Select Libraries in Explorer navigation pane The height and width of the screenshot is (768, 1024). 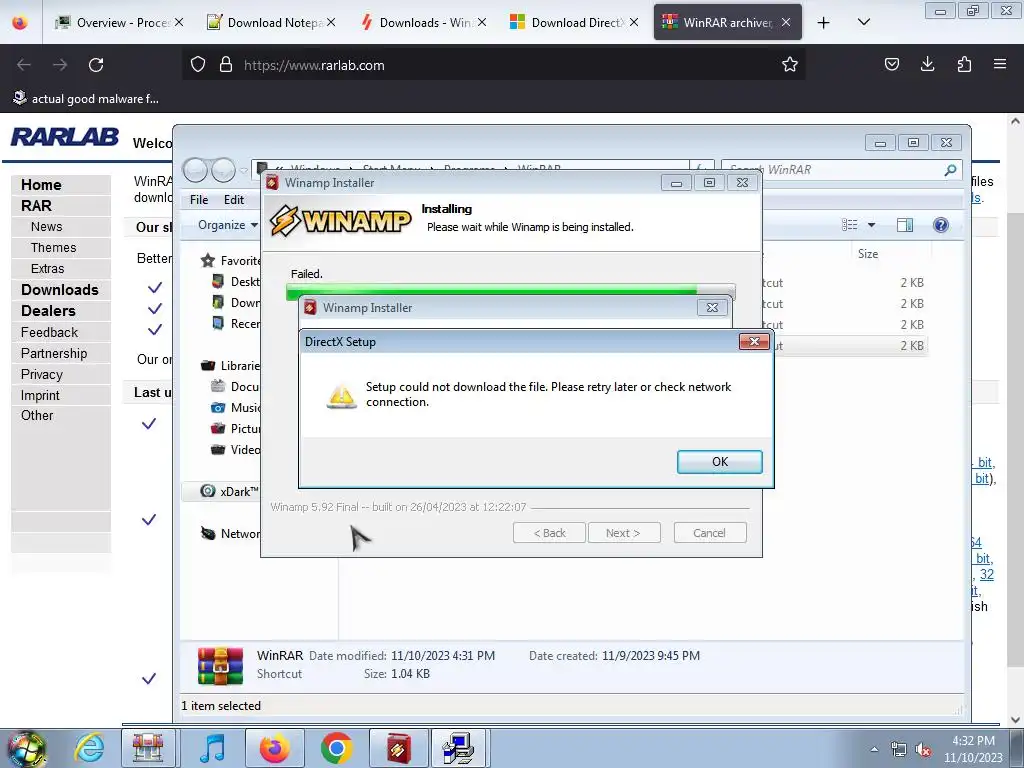pyautogui.click(x=230, y=366)
